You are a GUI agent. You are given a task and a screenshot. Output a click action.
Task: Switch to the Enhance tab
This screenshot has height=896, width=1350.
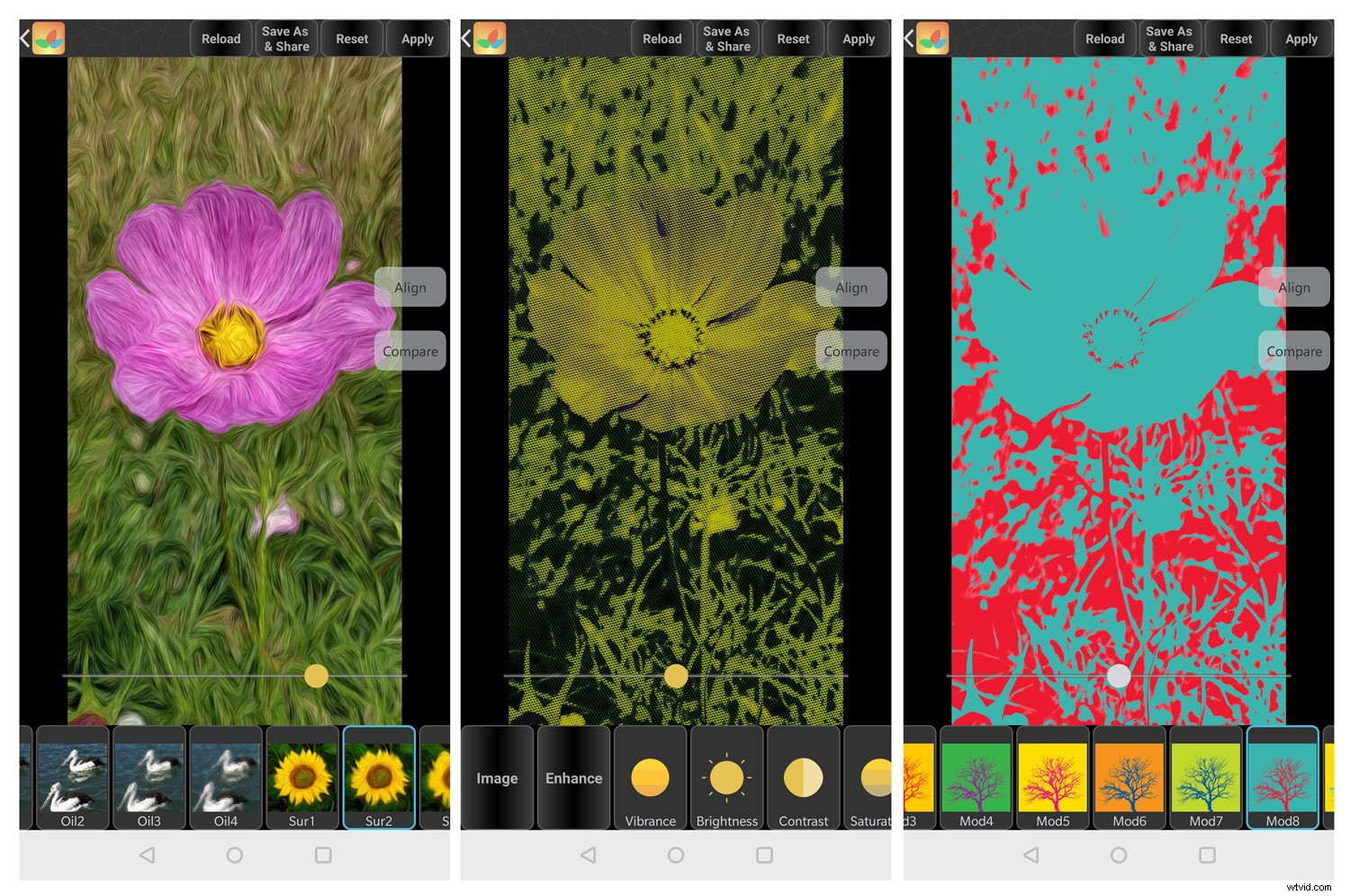click(x=573, y=778)
